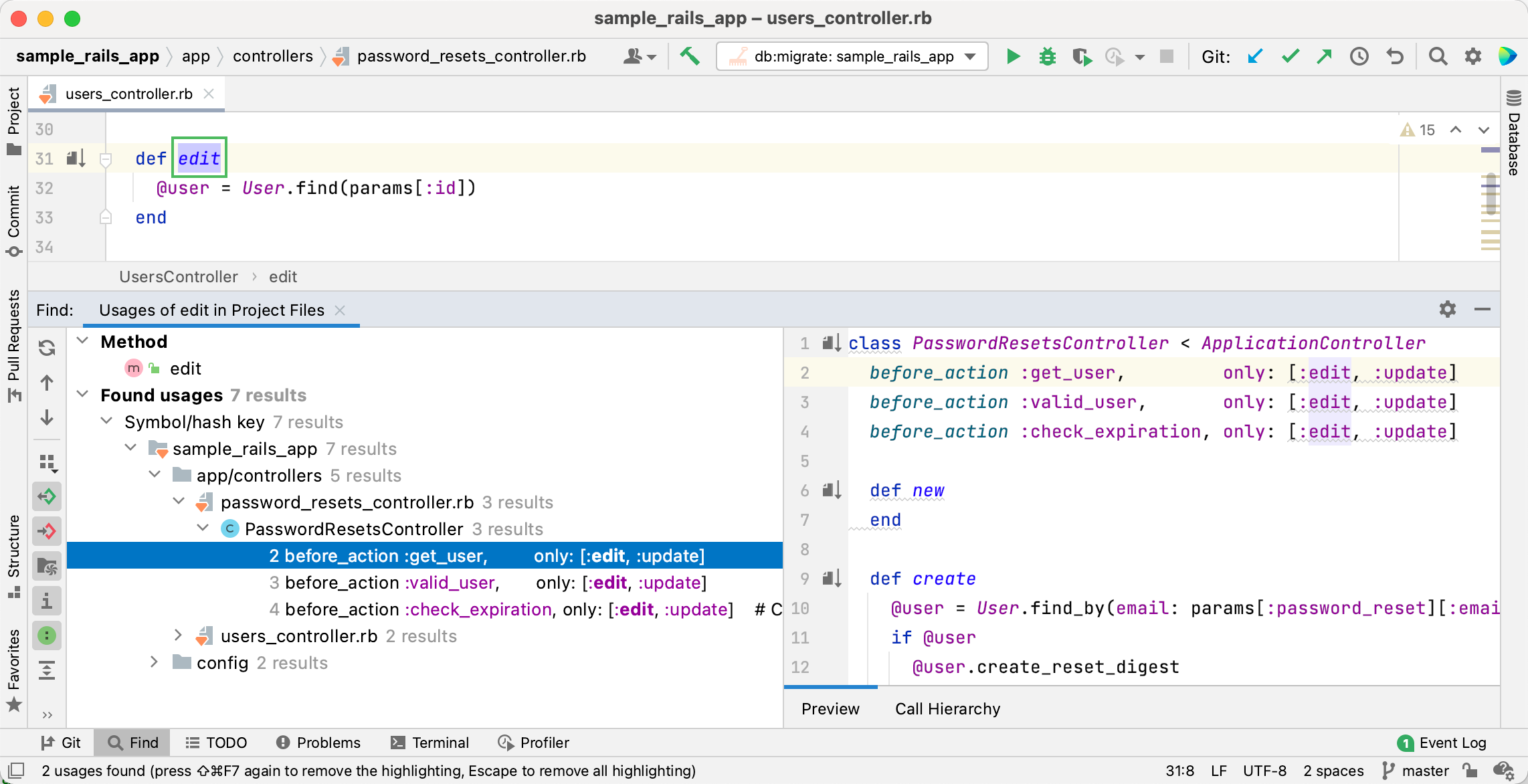This screenshot has width=1528, height=784.
Task: Start debugging with the bug icon
Action: (1047, 56)
